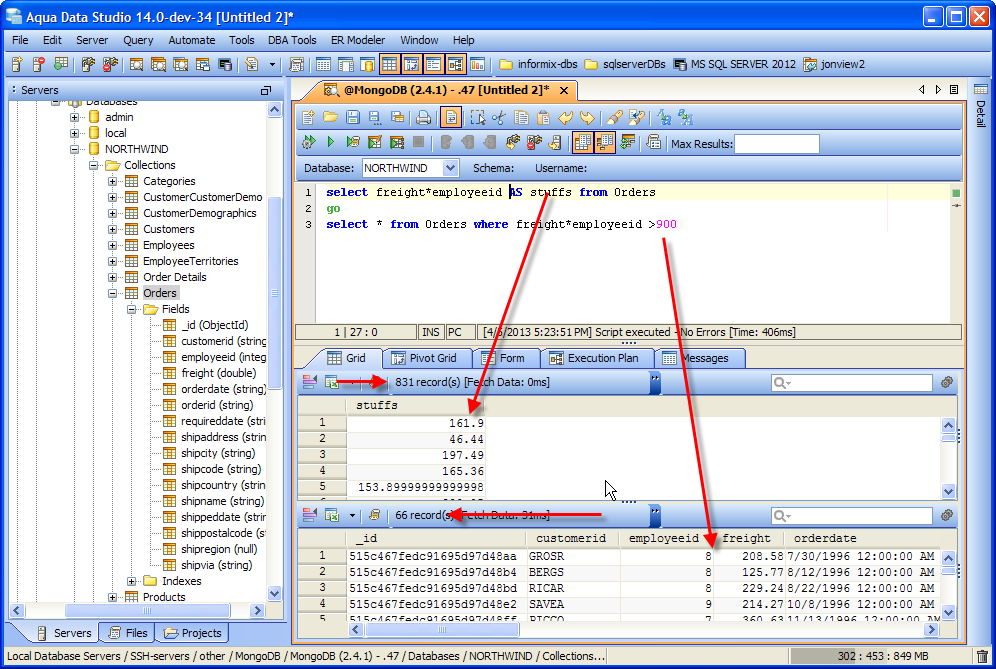
Task: Toggle the grid results view in main toolbar
Action: pyautogui.click(x=389, y=64)
